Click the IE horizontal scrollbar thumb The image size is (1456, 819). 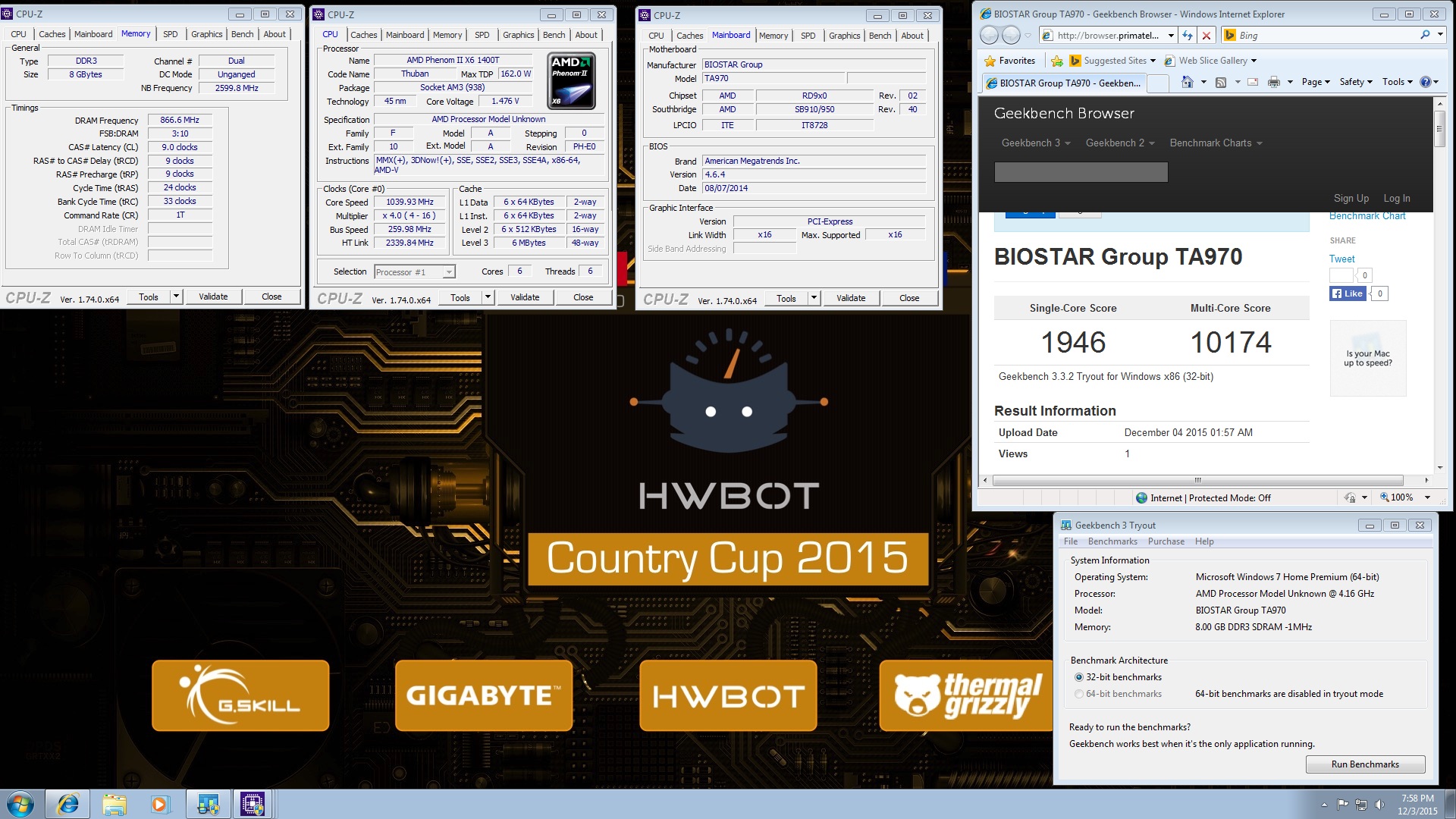(x=1197, y=480)
